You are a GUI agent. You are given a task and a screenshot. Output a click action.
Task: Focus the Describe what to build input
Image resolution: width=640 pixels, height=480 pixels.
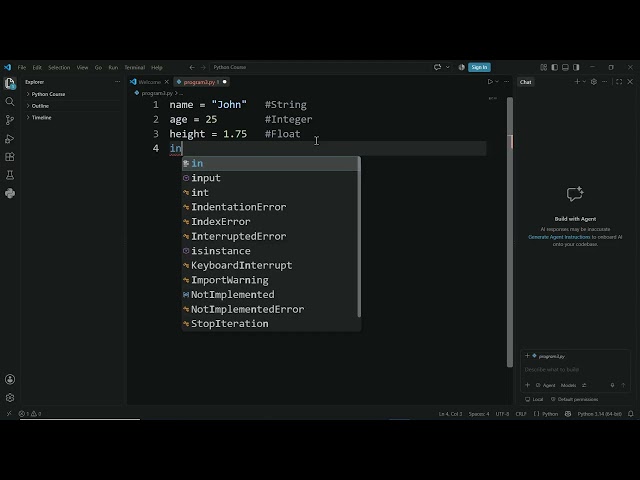576,369
